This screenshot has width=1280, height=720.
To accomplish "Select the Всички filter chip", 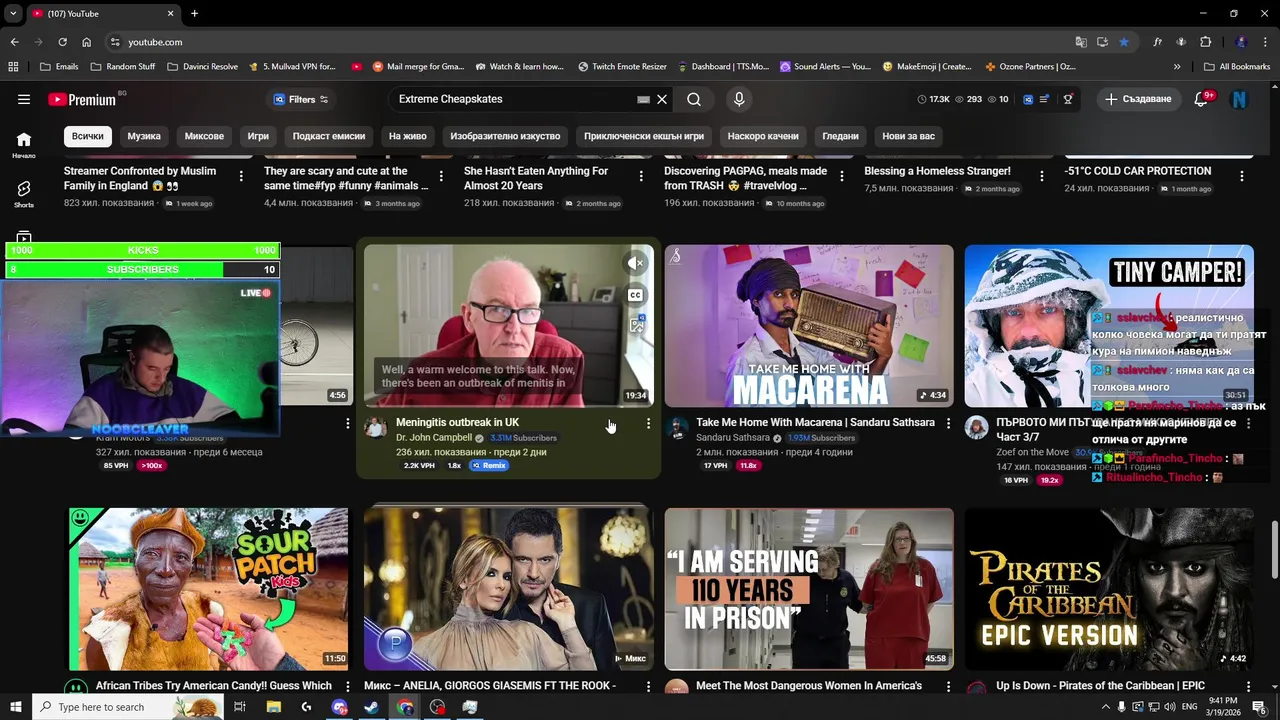I will (87, 136).
